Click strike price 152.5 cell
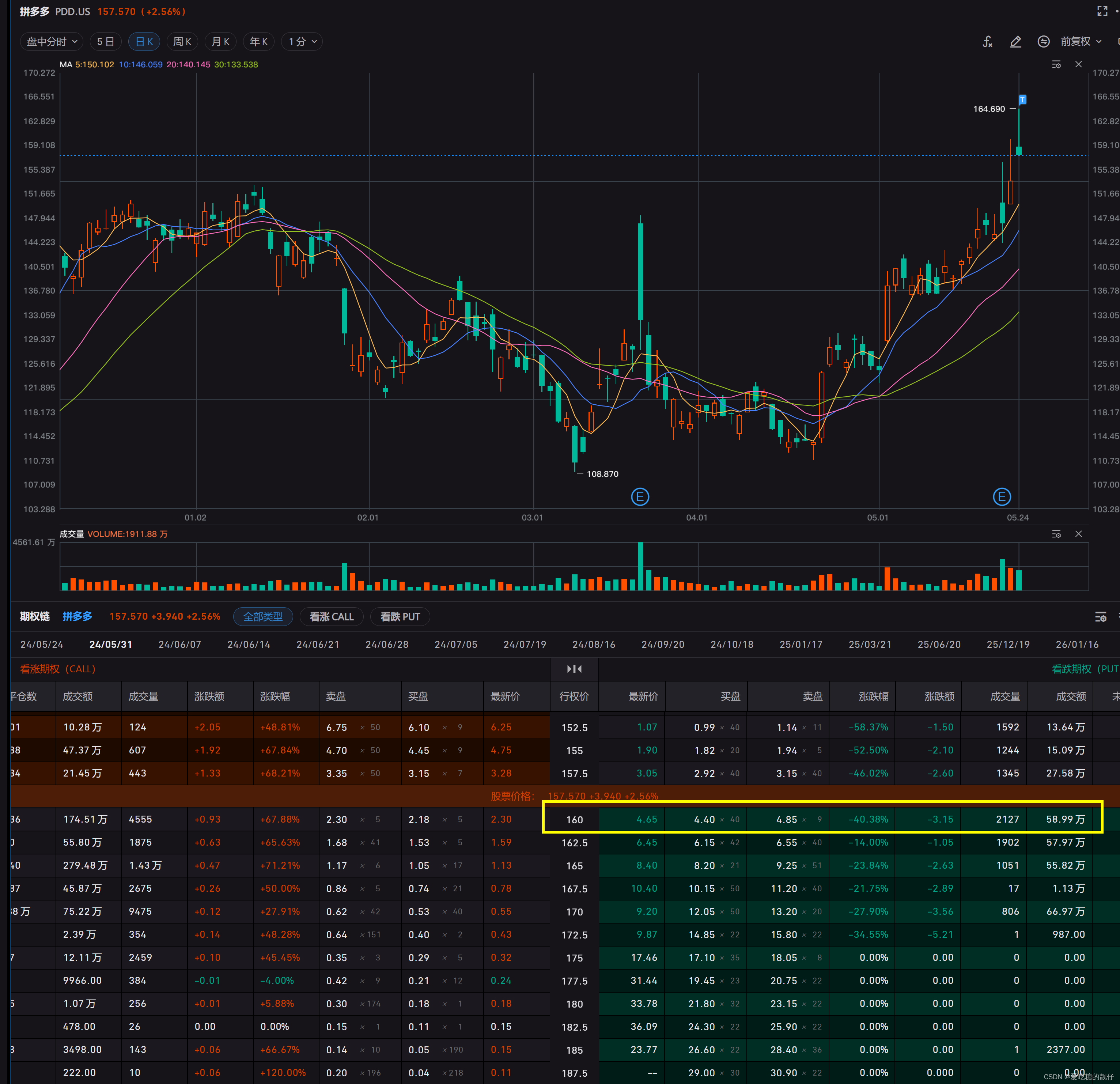 coord(574,728)
